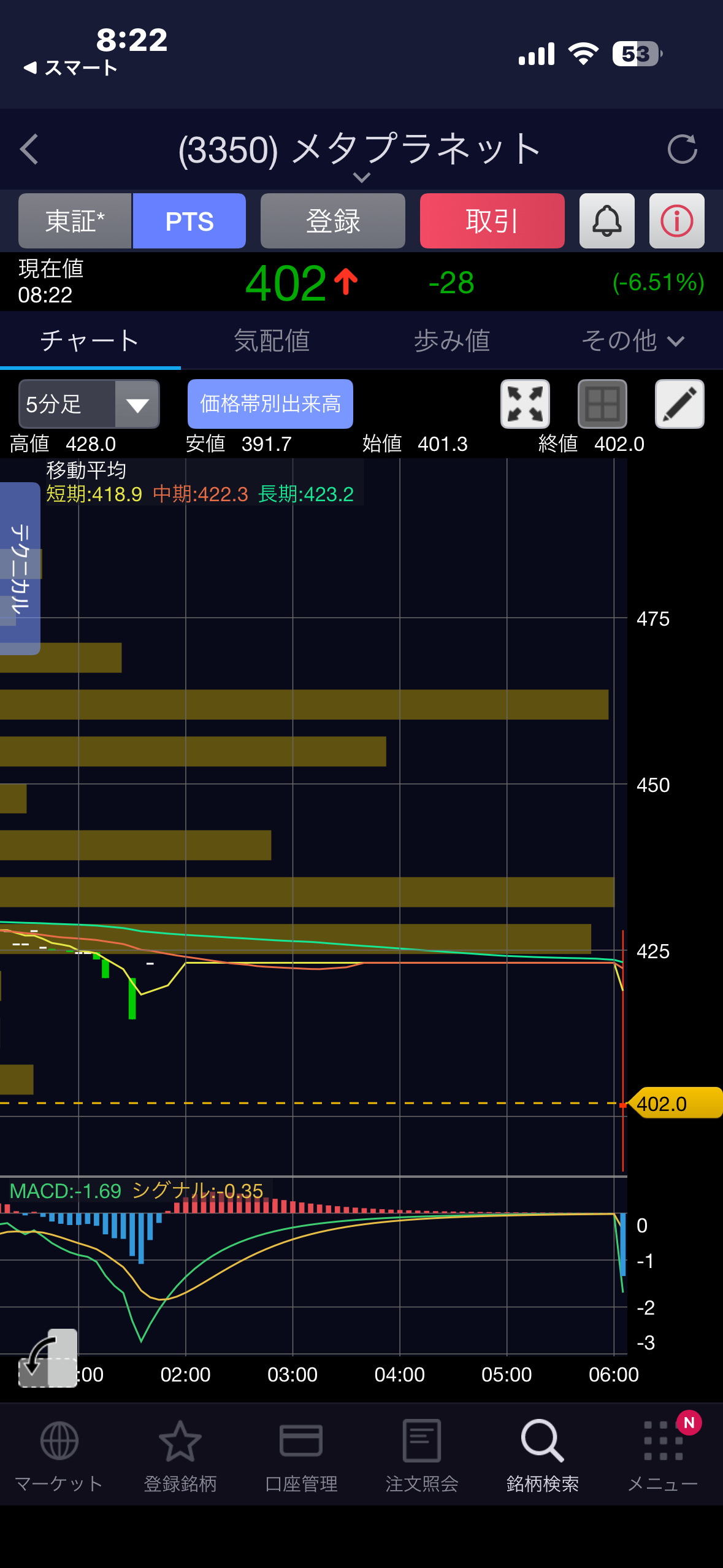
Task: Switch to the 歩み値 tab
Action: click(x=451, y=341)
